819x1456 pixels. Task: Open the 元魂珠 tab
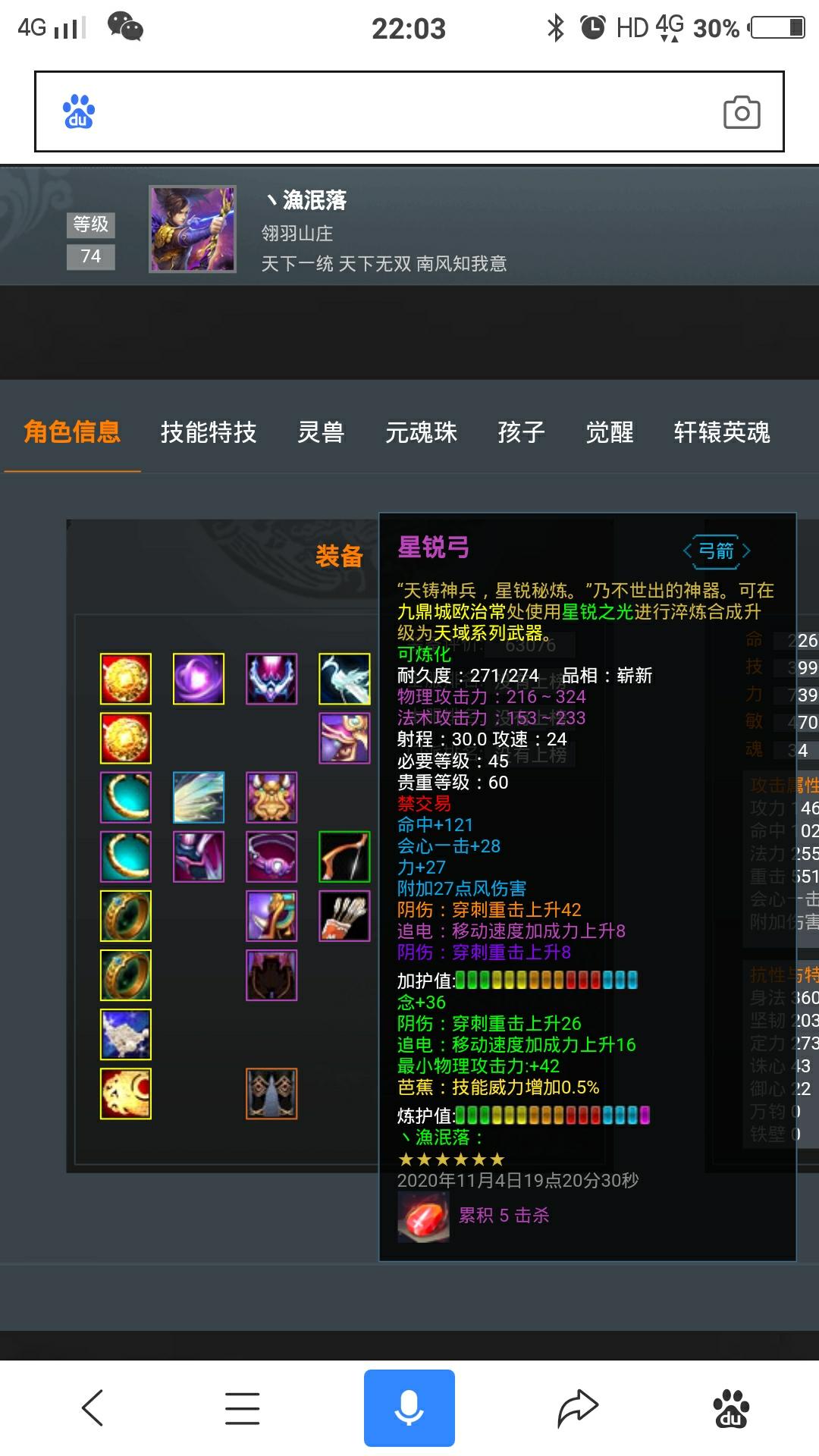click(422, 432)
